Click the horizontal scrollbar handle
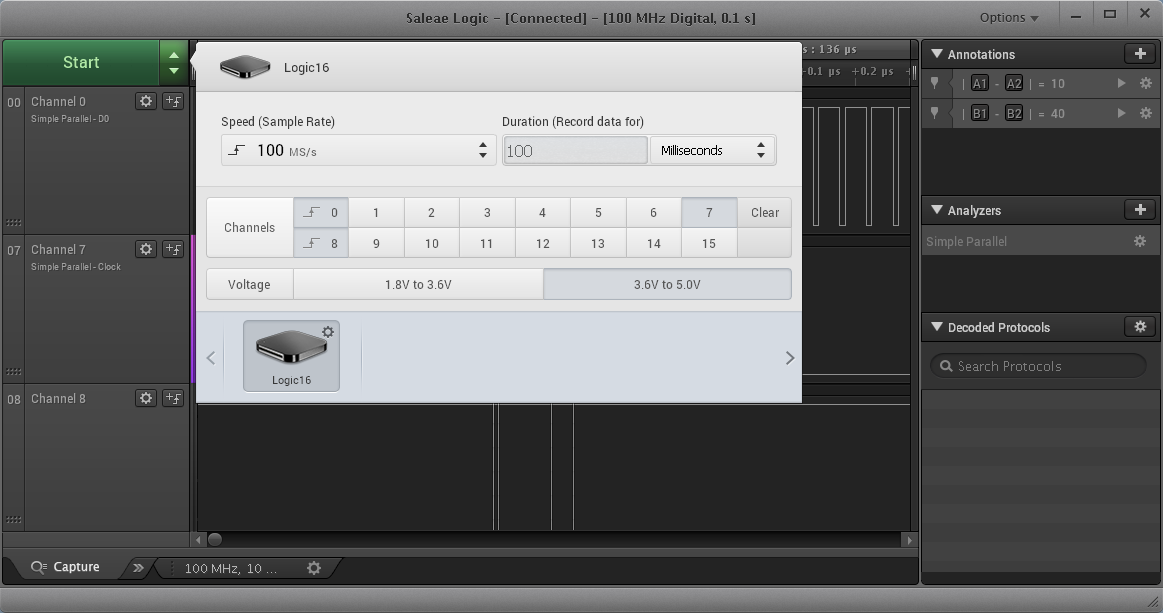Screen dimensions: 1163x613 (x=214, y=540)
